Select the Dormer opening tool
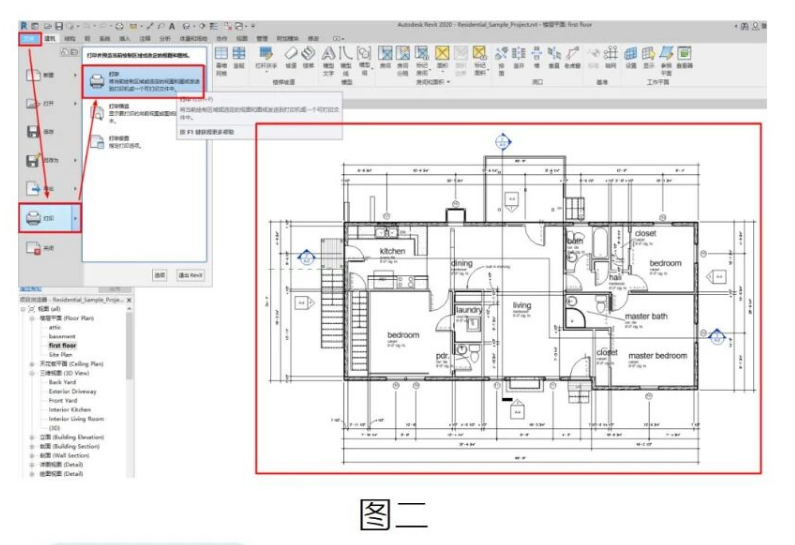795x545 pixels. [x=572, y=57]
